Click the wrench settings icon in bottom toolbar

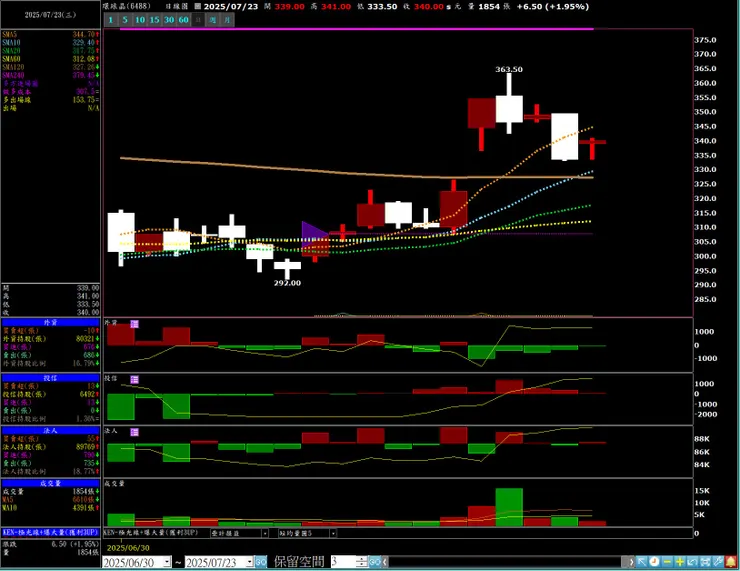tap(718, 562)
